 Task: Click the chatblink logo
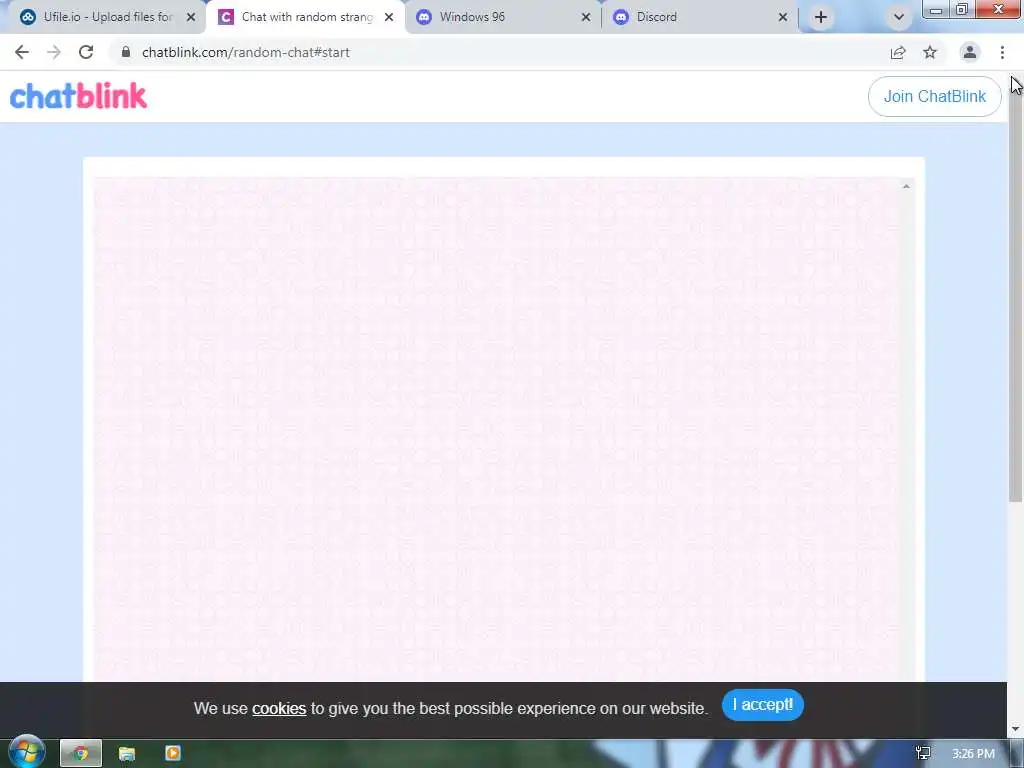click(78, 96)
